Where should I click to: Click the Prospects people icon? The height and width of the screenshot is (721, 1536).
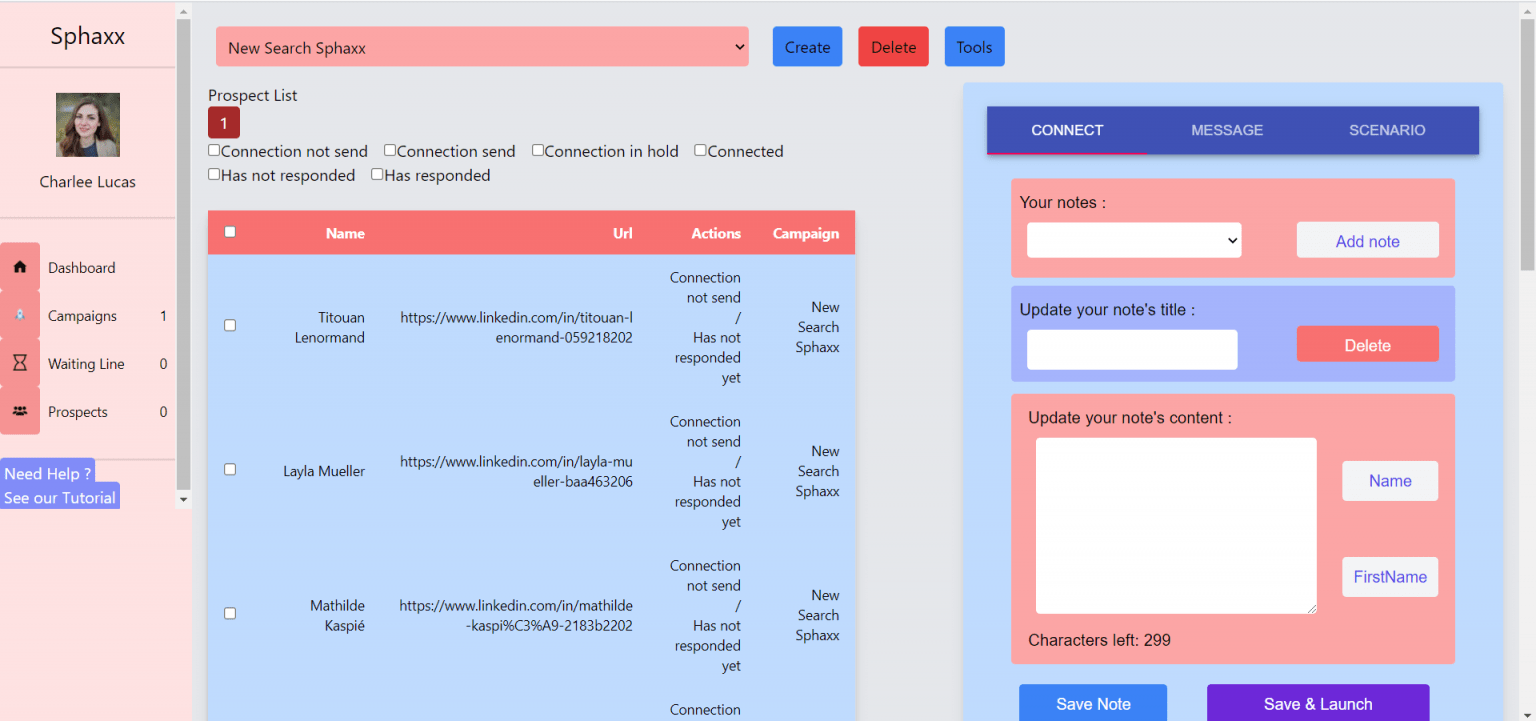20,411
